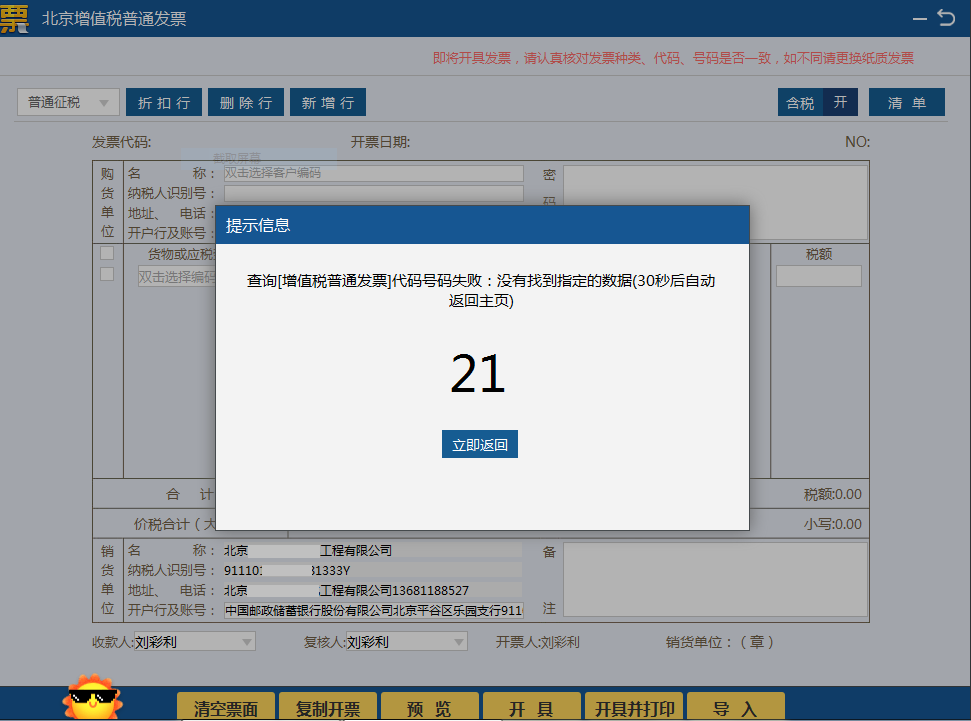
Task: Open the 清单 list button
Action: click(906, 102)
